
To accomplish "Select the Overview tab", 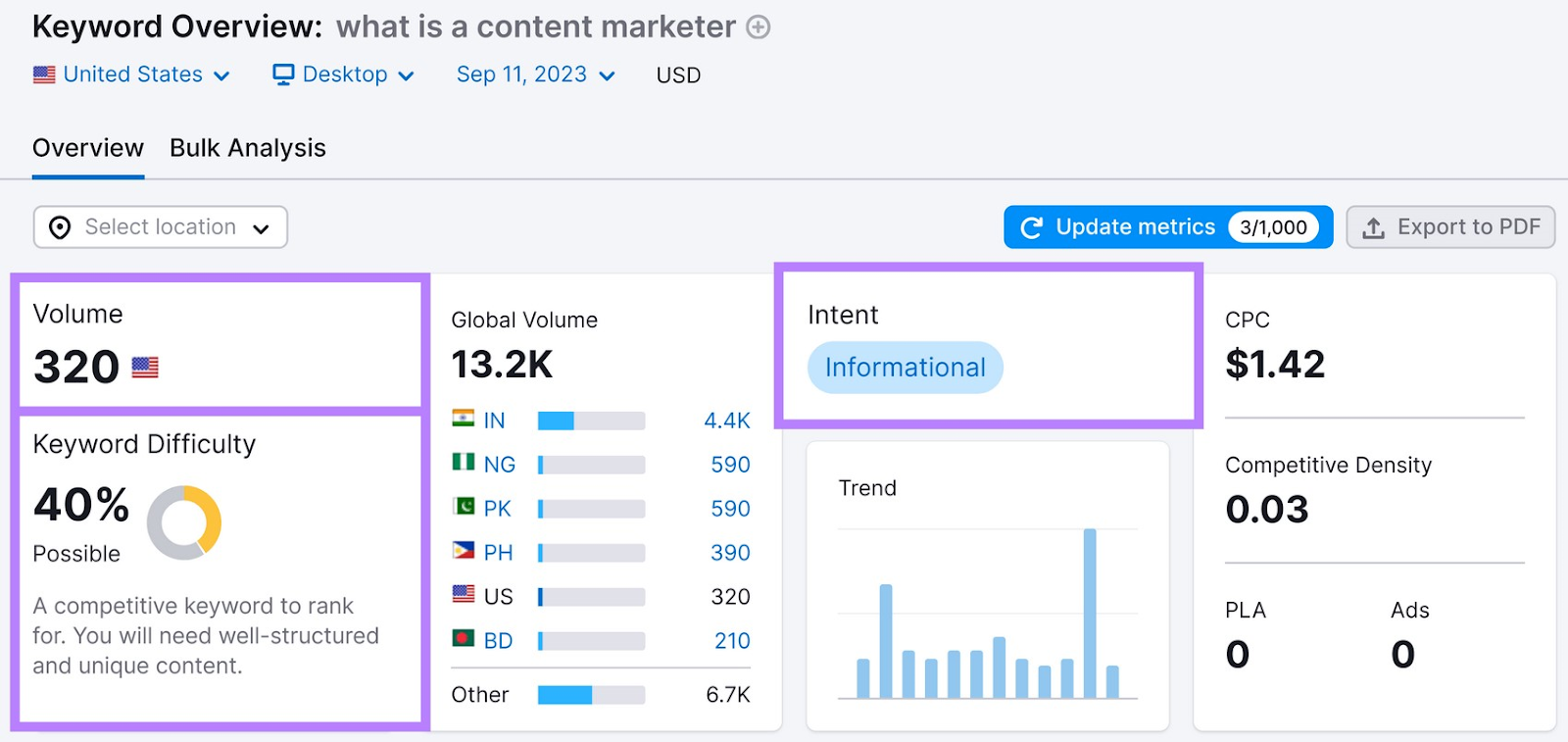I will coord(87,147).
